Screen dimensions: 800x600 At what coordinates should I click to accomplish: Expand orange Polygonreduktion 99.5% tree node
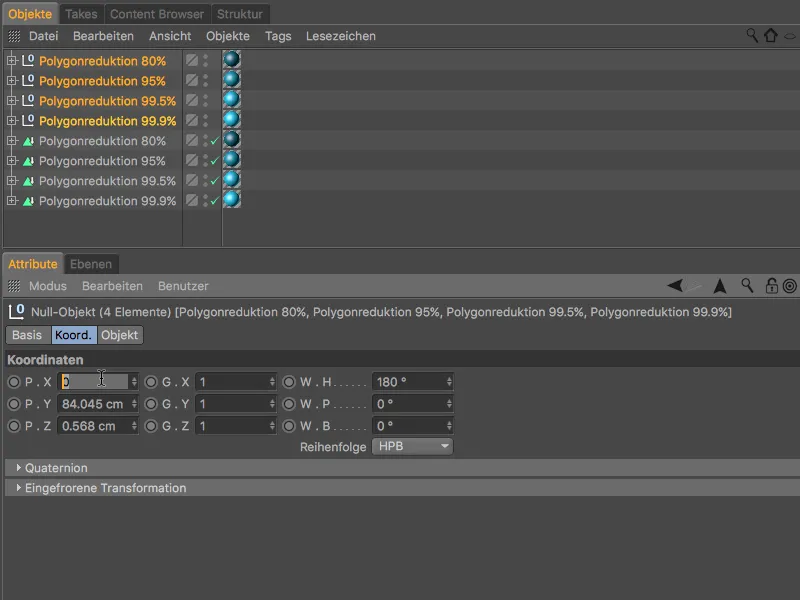(12, 101)
